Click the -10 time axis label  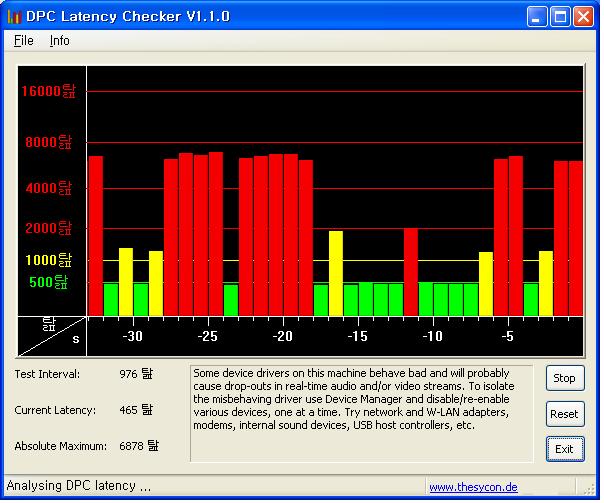pyautogui.click(x=433, y=336)
